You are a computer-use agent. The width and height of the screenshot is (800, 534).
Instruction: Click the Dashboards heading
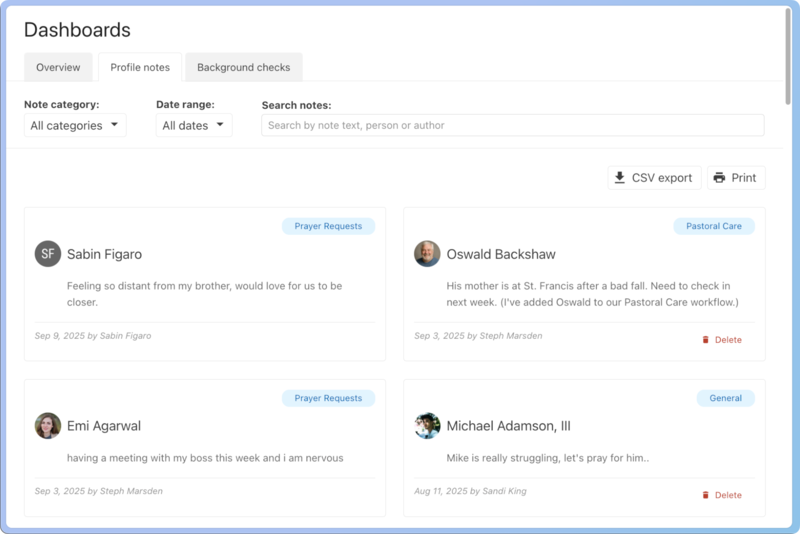(78, 30)
